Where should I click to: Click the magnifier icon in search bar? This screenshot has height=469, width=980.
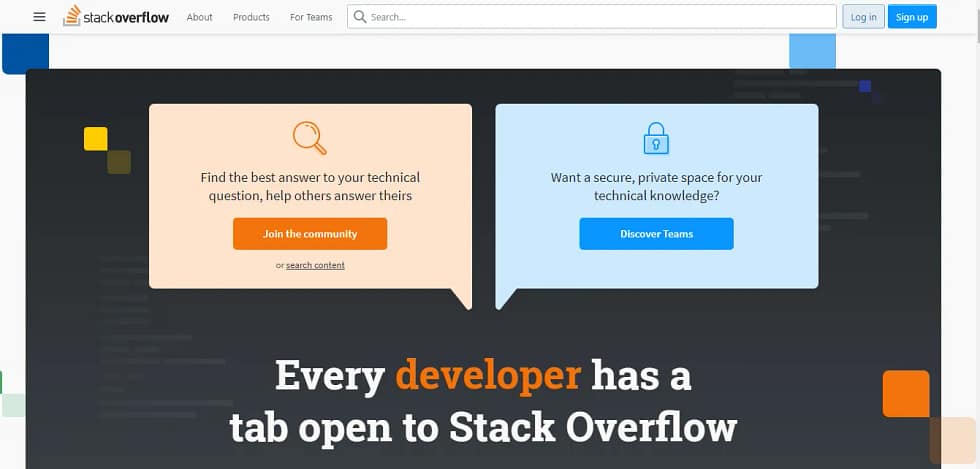tap(360, 17)
